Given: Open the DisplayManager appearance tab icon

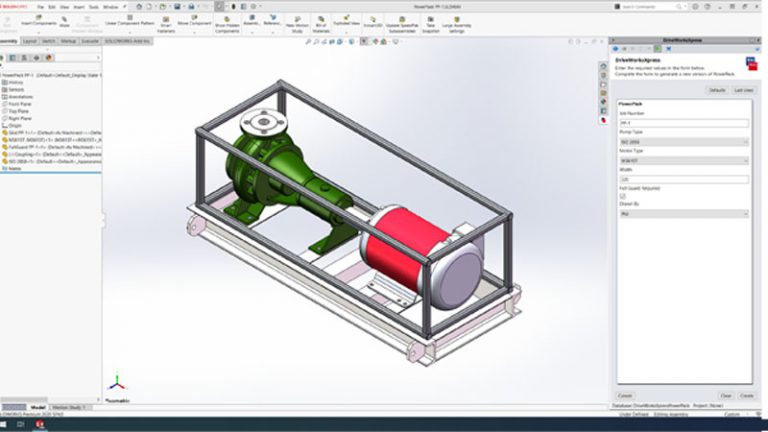Looking at the screenshot, I should (x=48, y=58).
